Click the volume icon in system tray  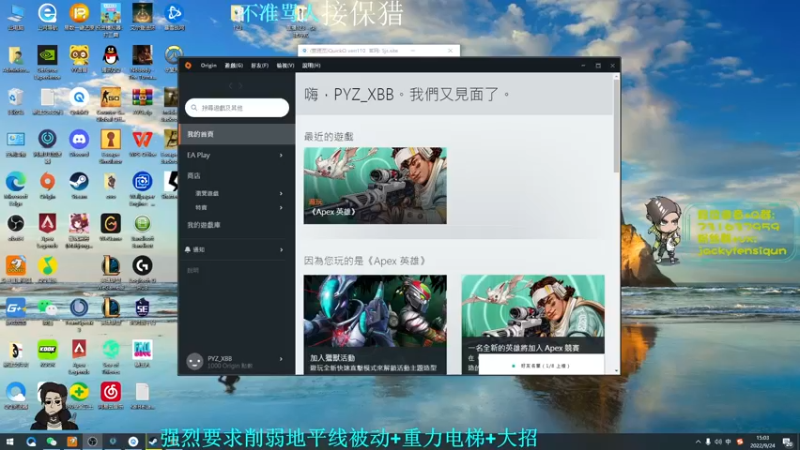718,442
